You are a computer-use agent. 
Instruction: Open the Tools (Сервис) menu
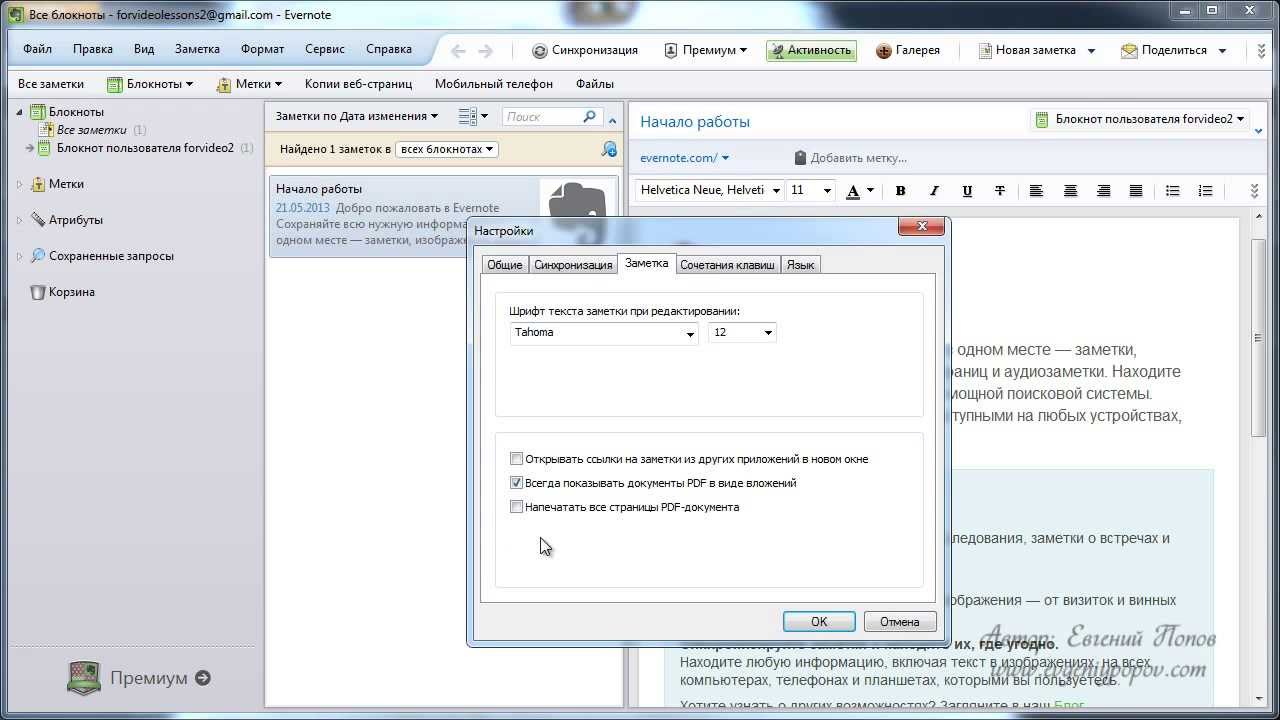325,49
